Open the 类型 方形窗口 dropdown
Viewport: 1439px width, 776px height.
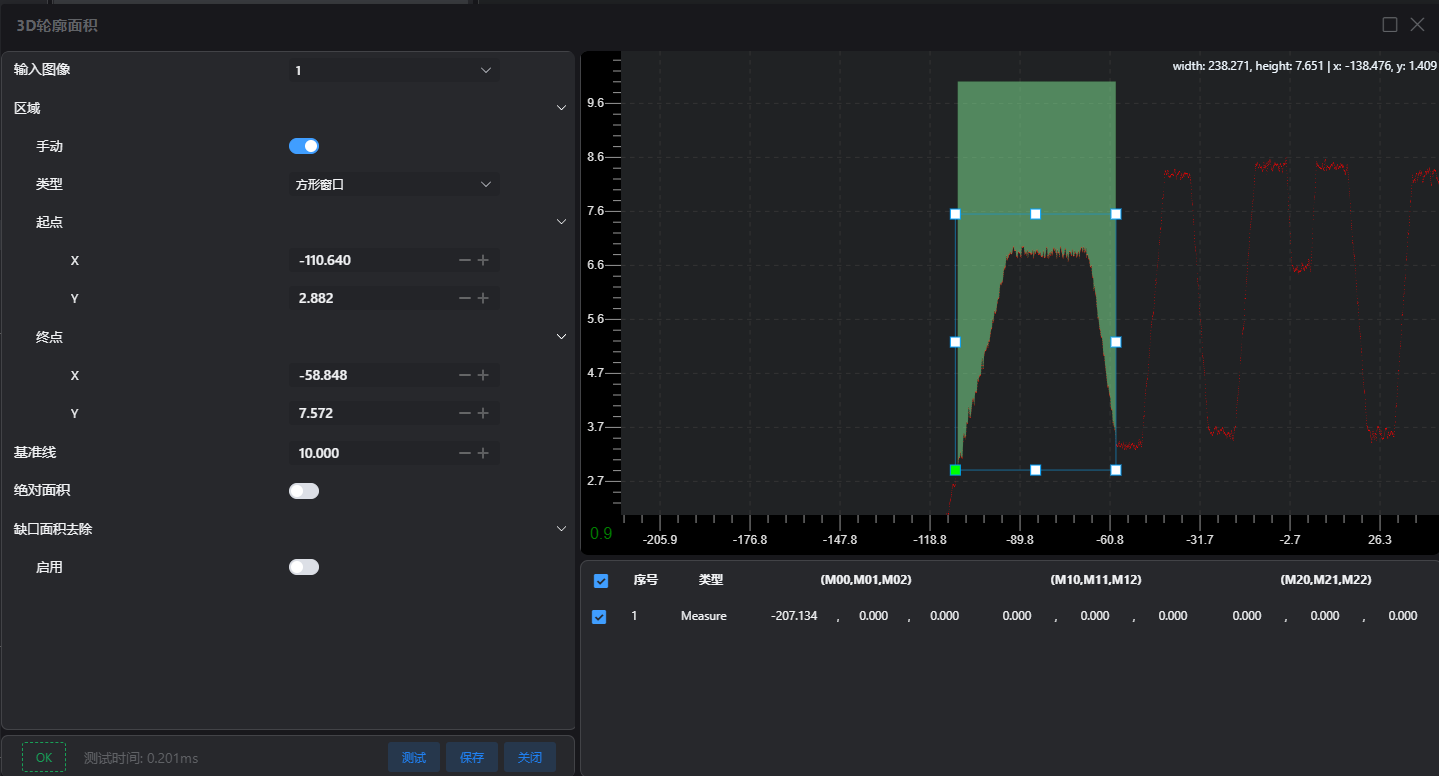tap(394, 184)
